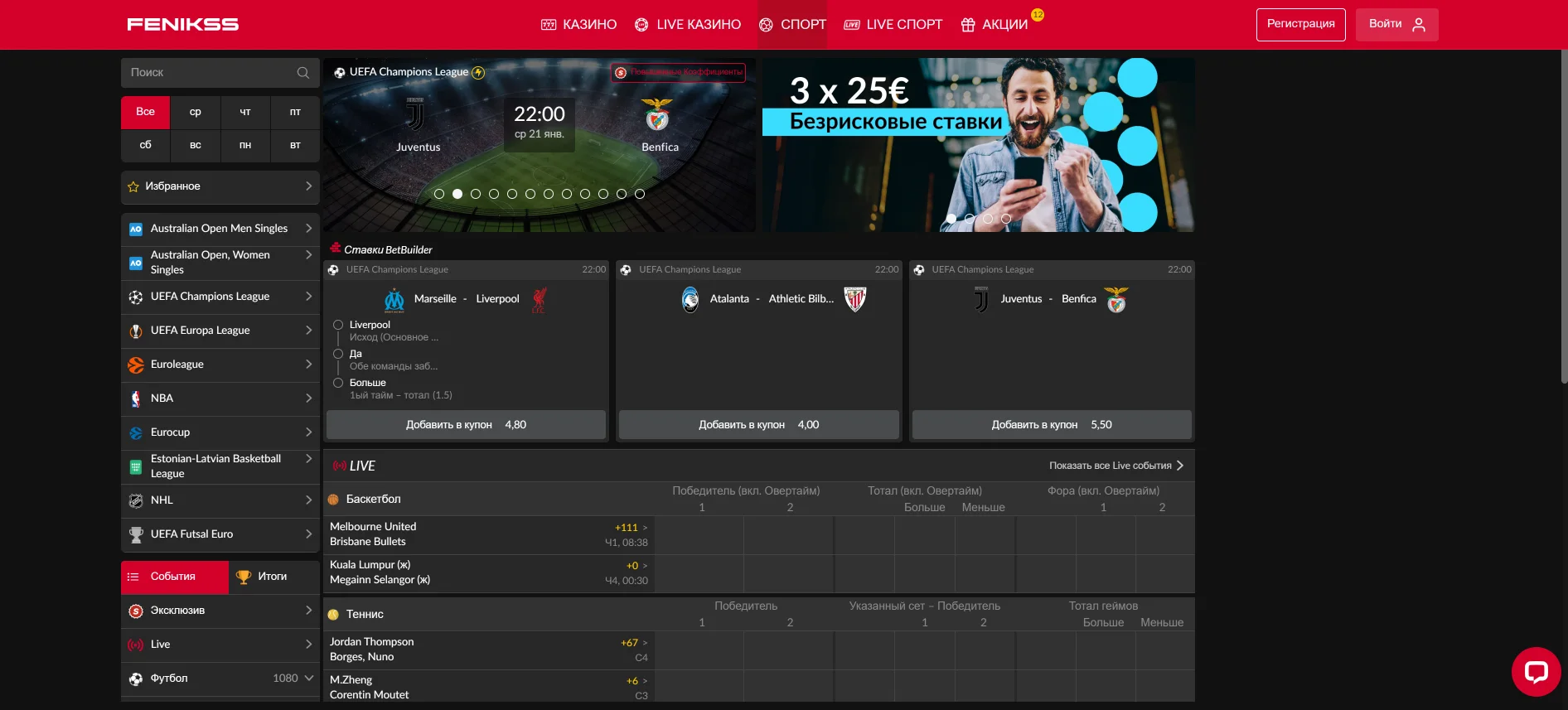Click the search magnifier icon
This screenshot has height=710, width=1568.
(x=303, y=73)
